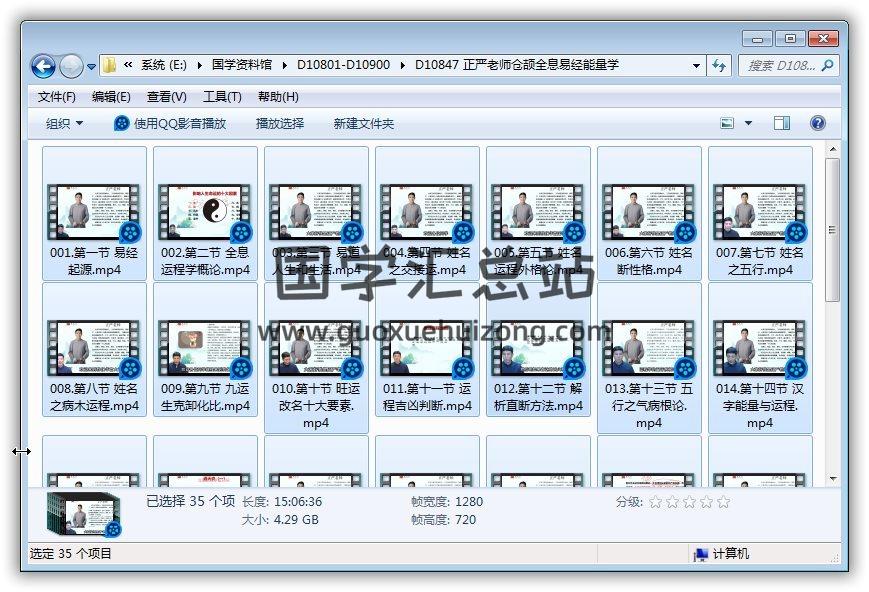This screenshot has height=592, width=869.
Task: Open the view options dropdown arrow
Action: [x=749, y=123]
